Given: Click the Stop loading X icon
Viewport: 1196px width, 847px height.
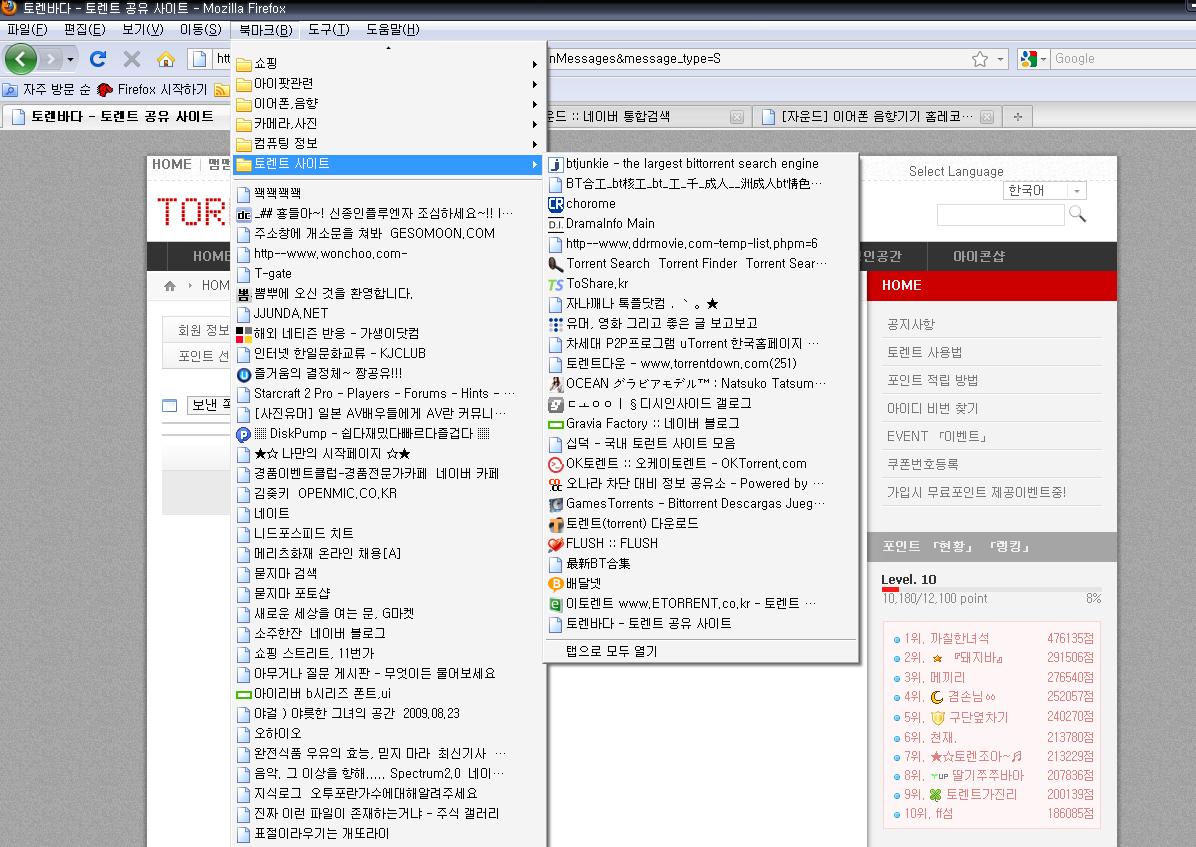Looking at the screenshot, I should point(132,59).
